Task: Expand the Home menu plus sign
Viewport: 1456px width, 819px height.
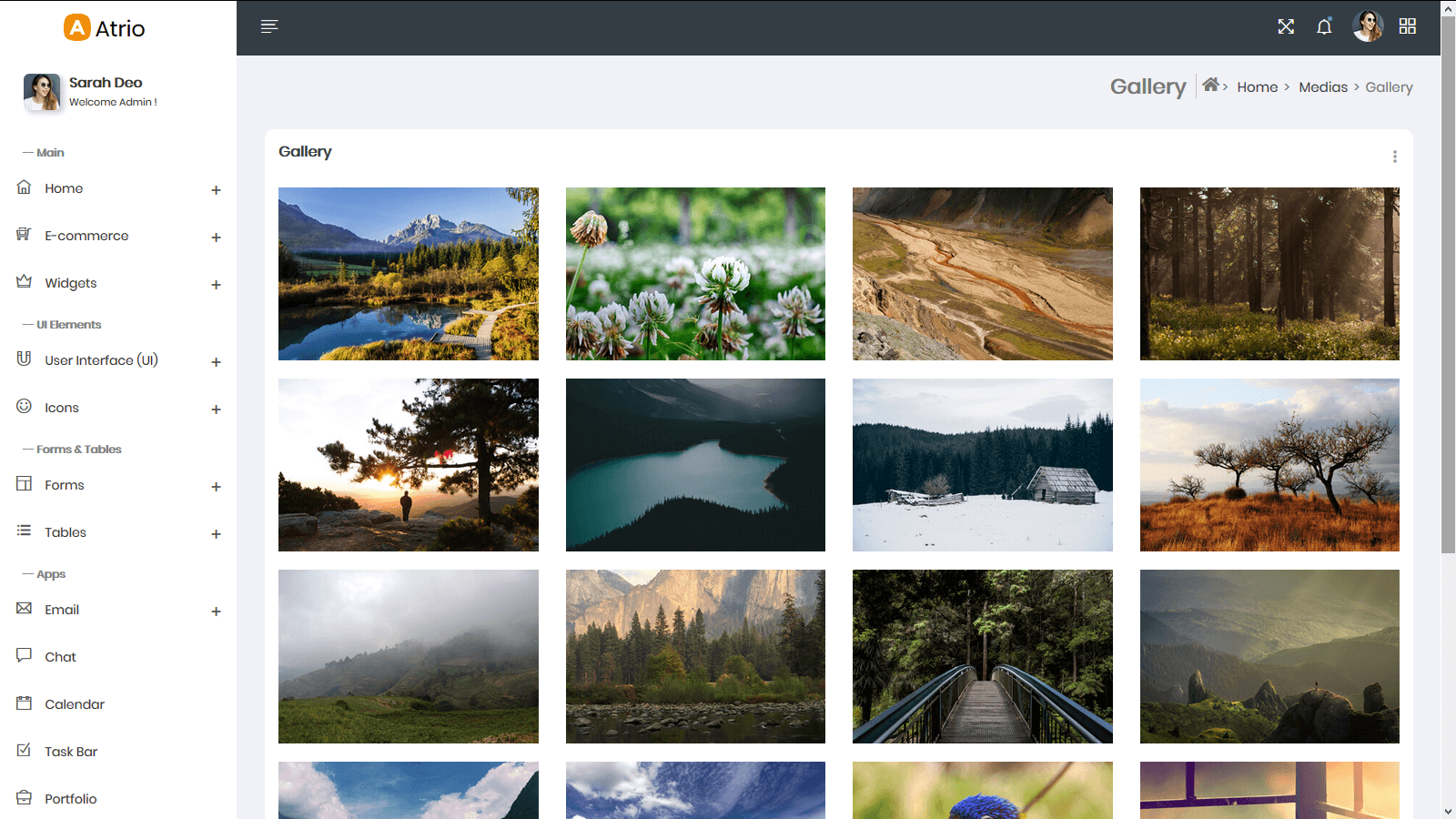Action: tap(216, 190)
